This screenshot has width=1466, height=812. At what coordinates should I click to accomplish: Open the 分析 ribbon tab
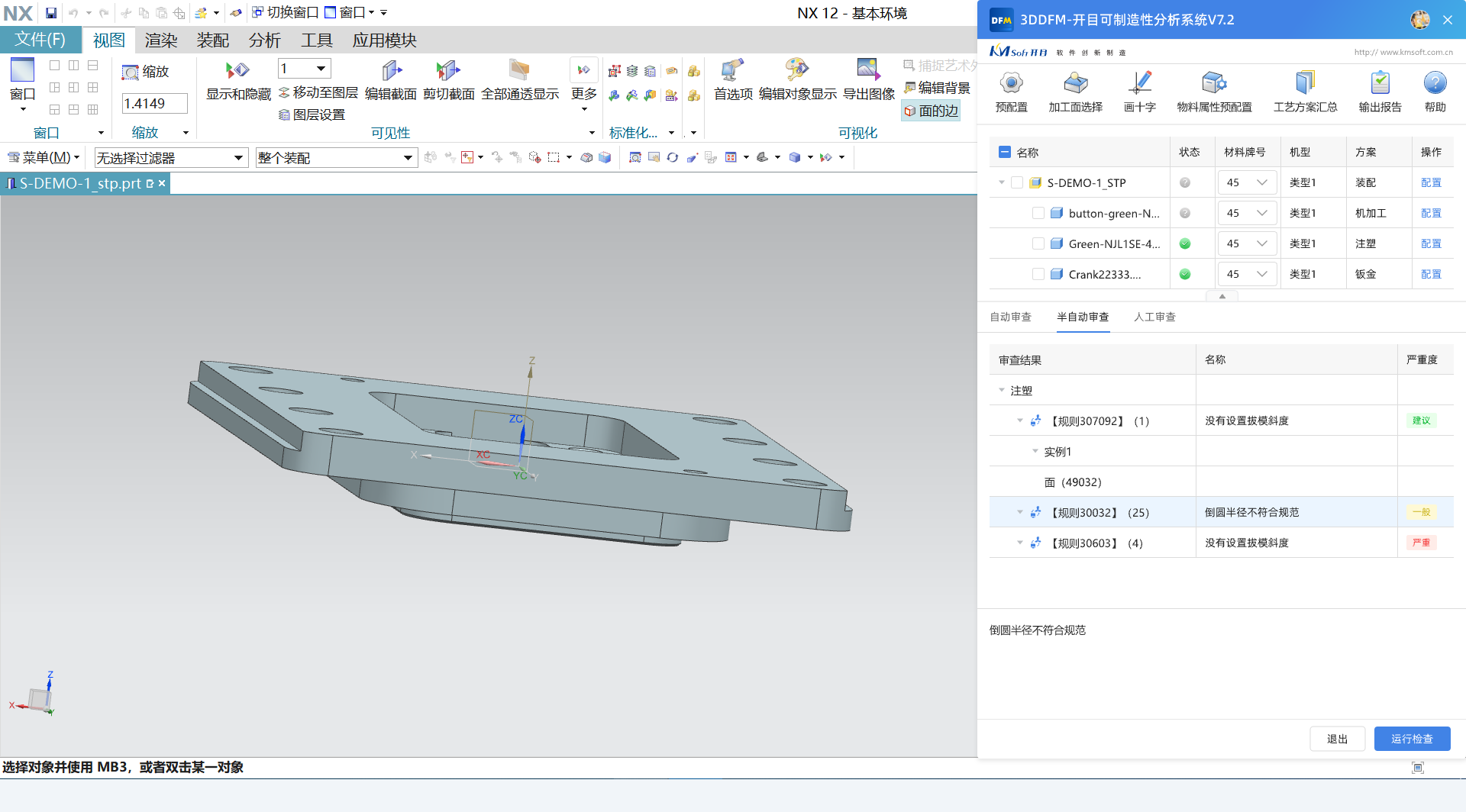tap(264, 40)
